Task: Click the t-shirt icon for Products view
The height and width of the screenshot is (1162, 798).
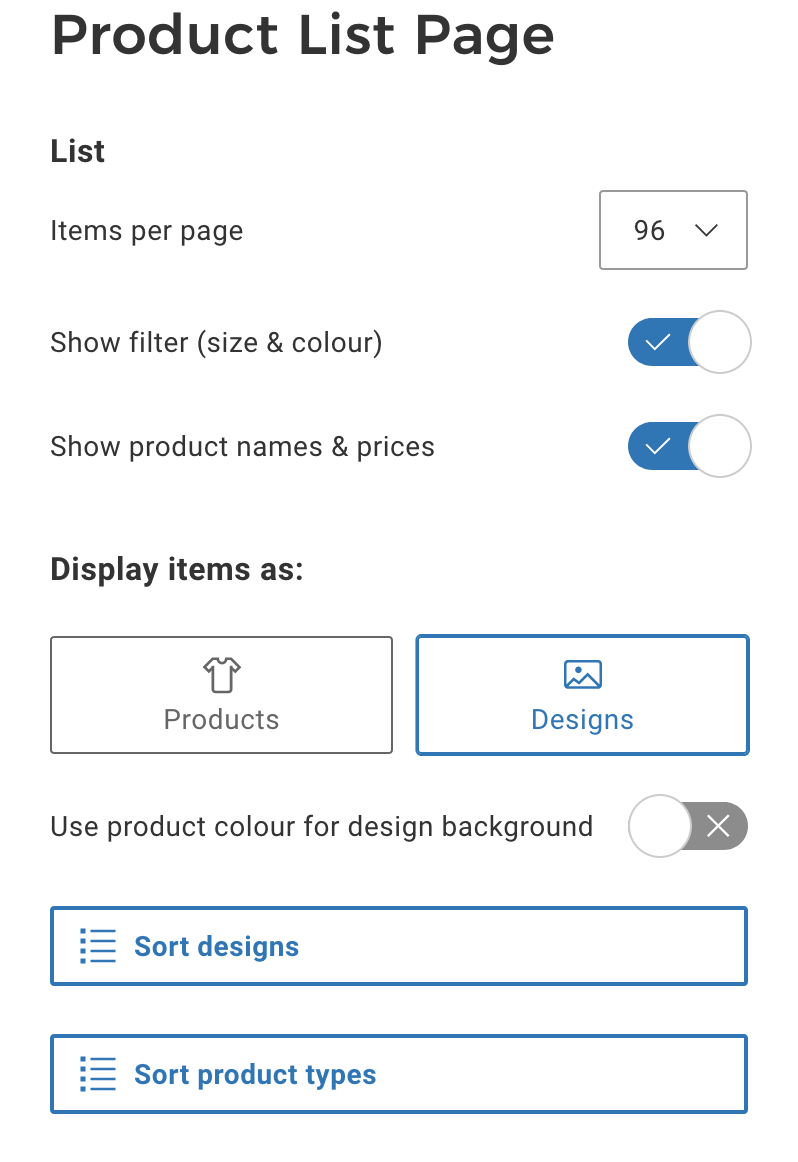Action: (222, 675)
